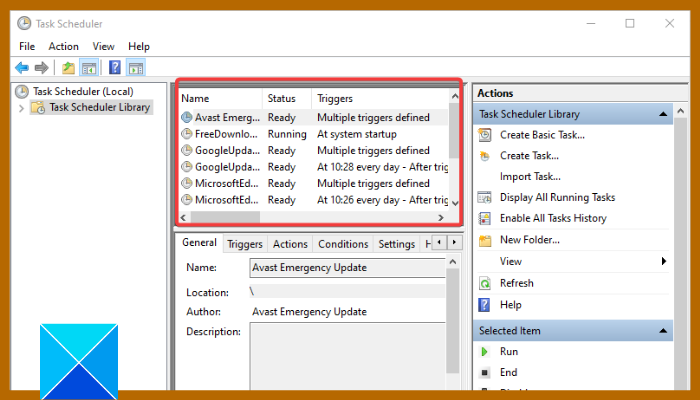This screenshot has width=700, height=400.
Task: Open the Help menu in menu bar
Action: click(x=139, y=46)
